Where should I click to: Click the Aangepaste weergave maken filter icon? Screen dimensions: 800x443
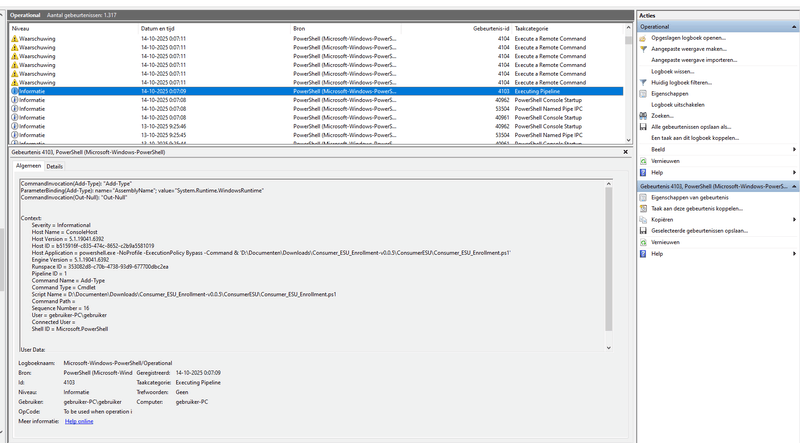643,49
